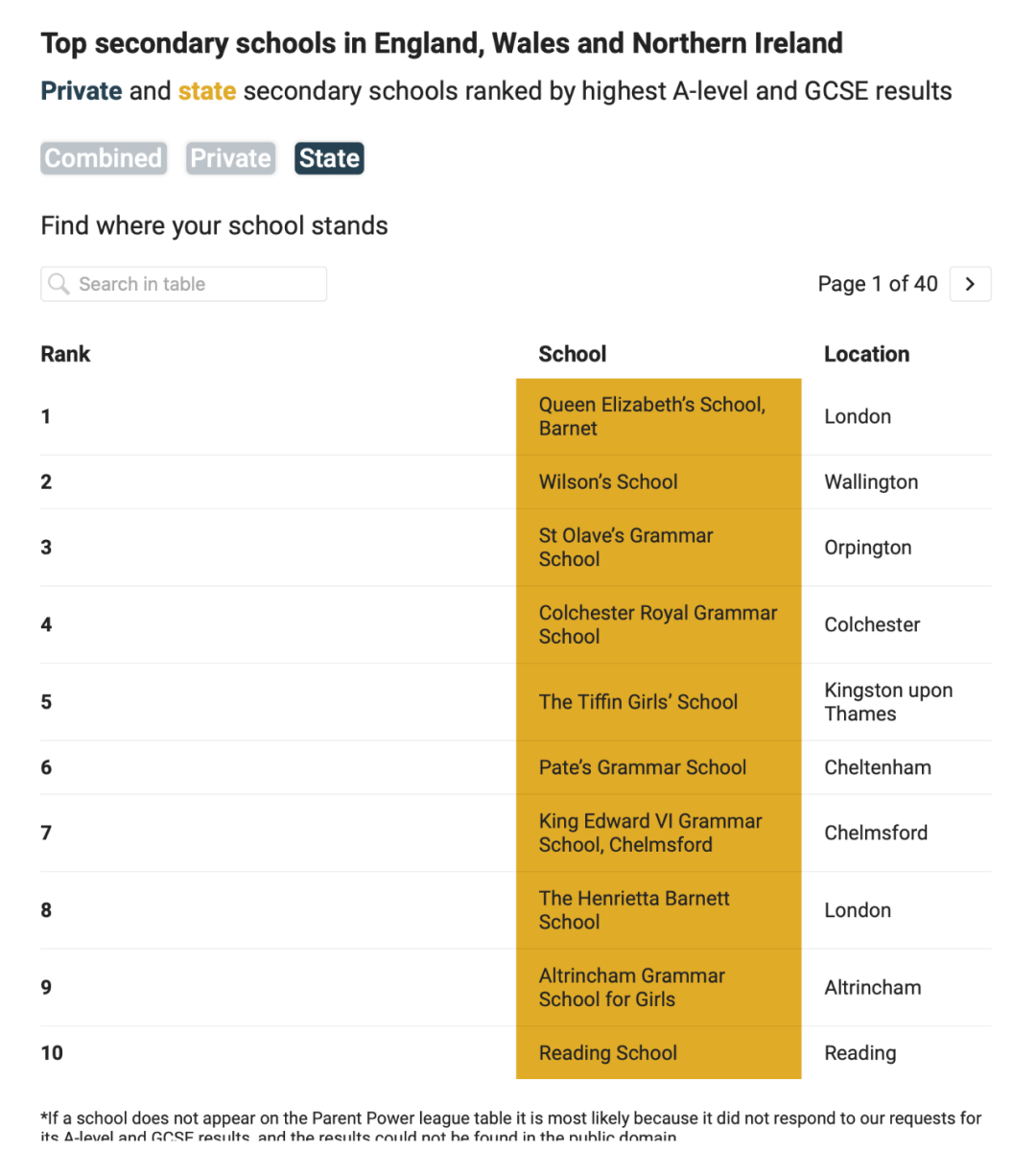Sort by the Rank column header
The image size is (1036, 1173).
(x=65, y=354)
